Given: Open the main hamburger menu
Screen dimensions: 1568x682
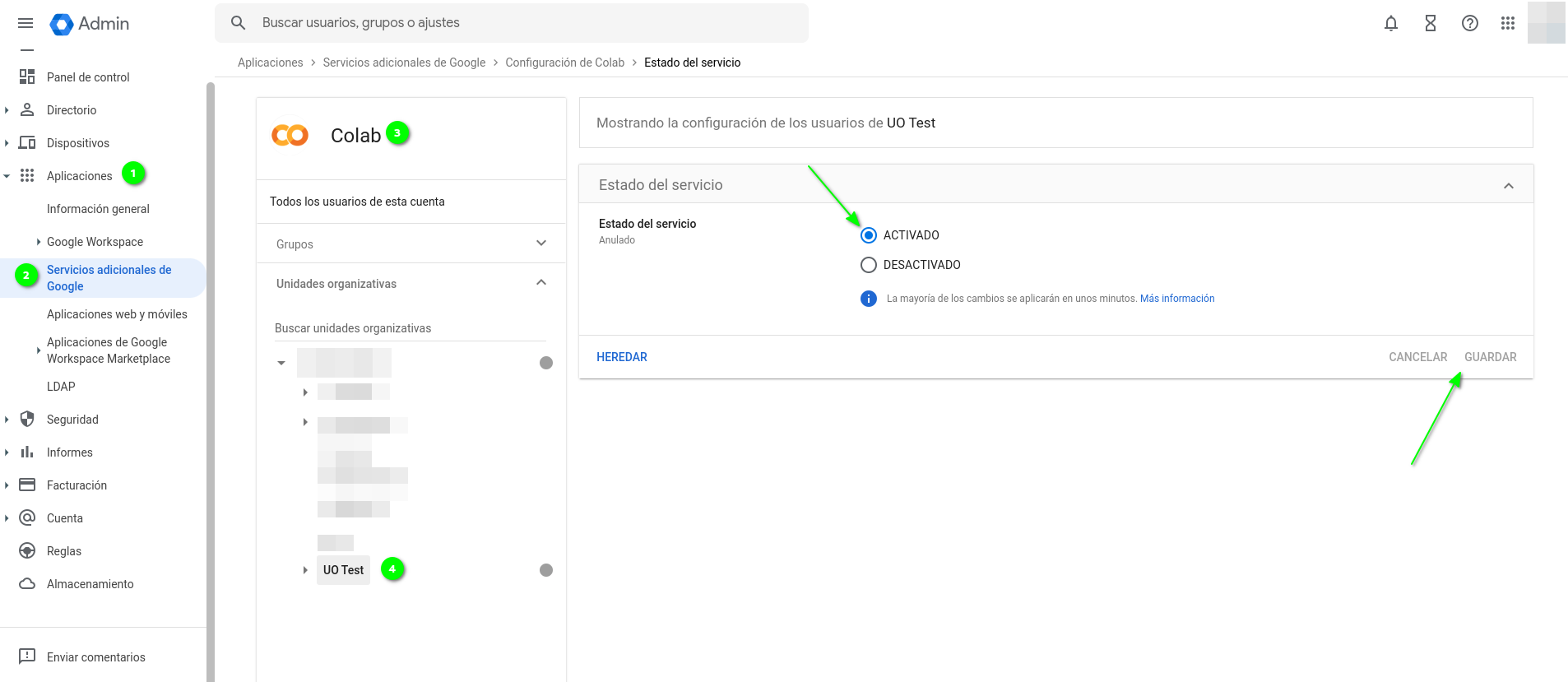Looking at the screenshot, I should pos(26,23).
